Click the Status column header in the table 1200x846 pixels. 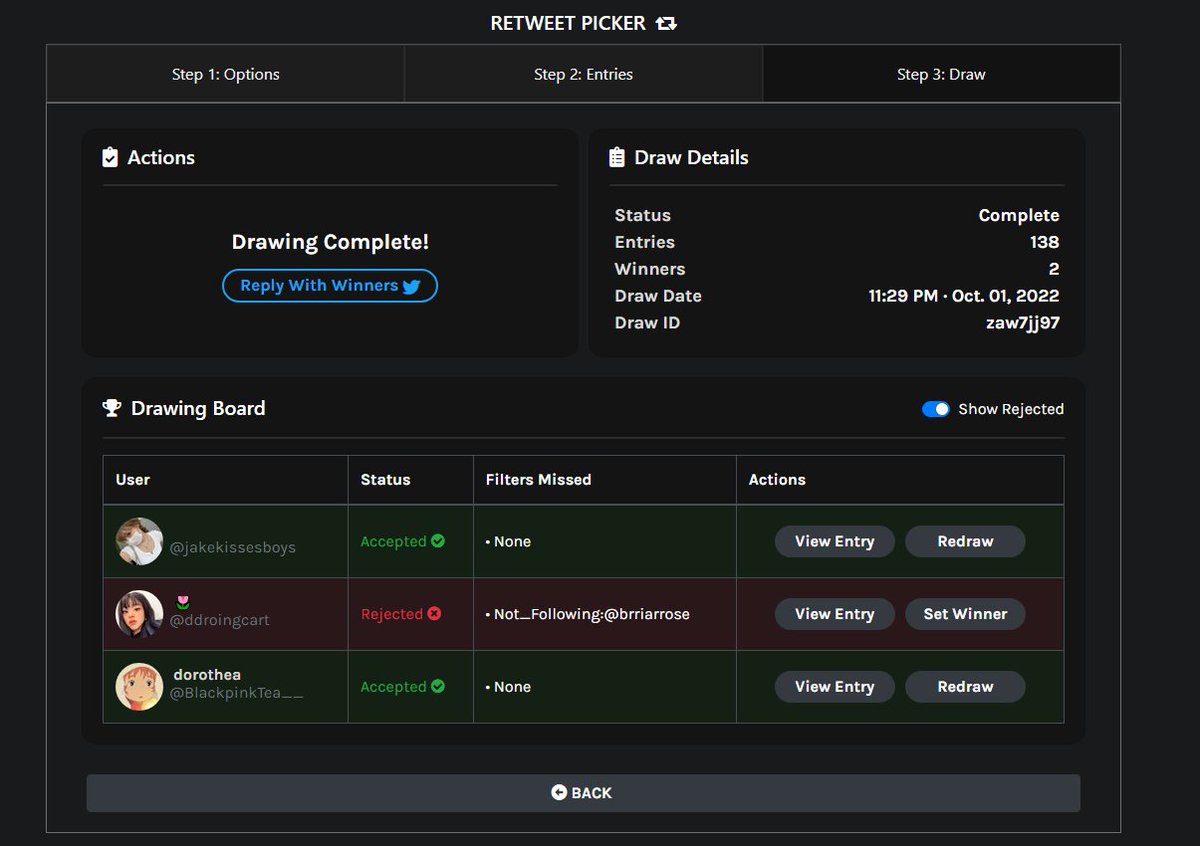pyautogui.click(x=386, y=480)
